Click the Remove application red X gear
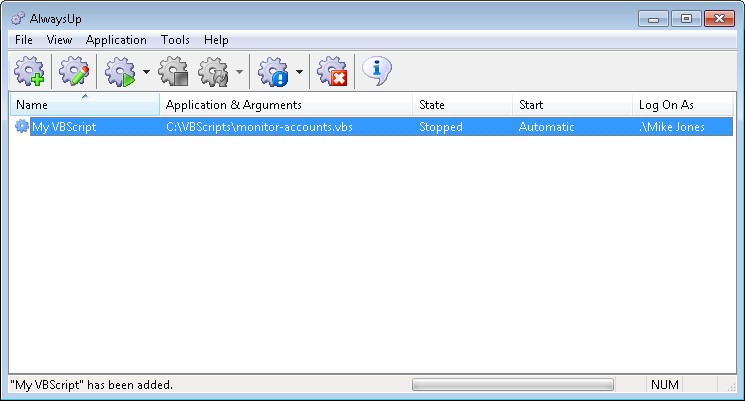Screen dimensions: 745x401 332,72
